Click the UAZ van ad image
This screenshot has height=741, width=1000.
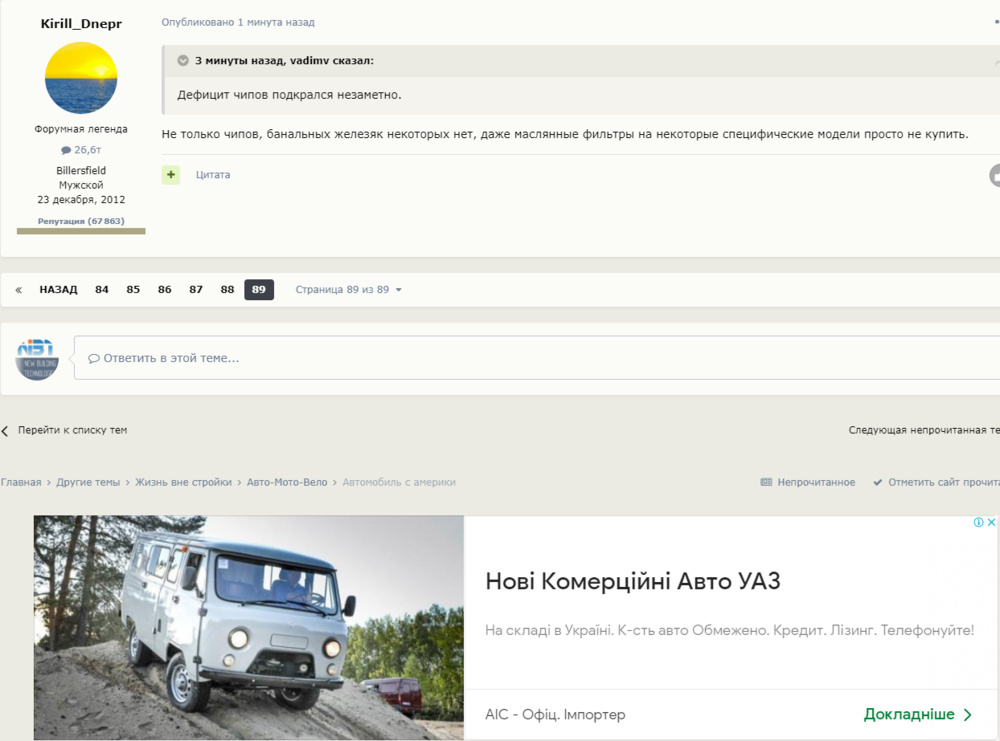pyautogui.click(x=249, y=627)
